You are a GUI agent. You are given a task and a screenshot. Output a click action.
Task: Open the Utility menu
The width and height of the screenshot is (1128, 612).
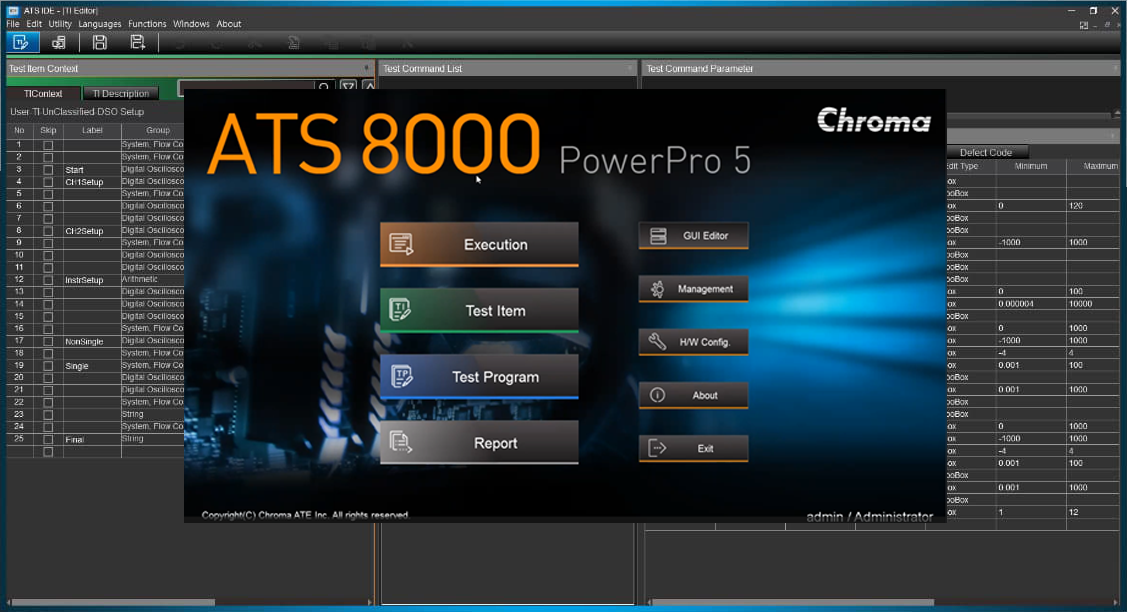pyautogui.click(x=60, y=24)
